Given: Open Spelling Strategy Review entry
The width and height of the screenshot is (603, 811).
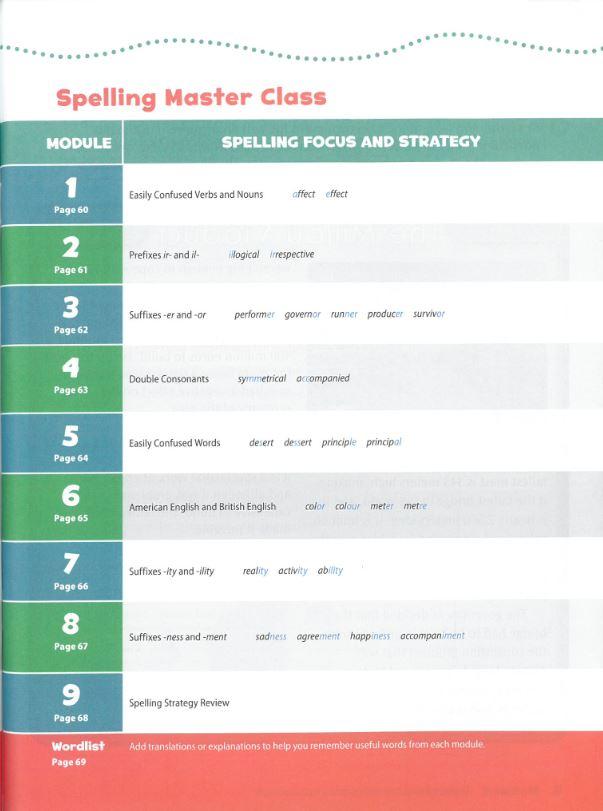Looking at the screenshot, I should pyautogui.click(x=179, y=703).
